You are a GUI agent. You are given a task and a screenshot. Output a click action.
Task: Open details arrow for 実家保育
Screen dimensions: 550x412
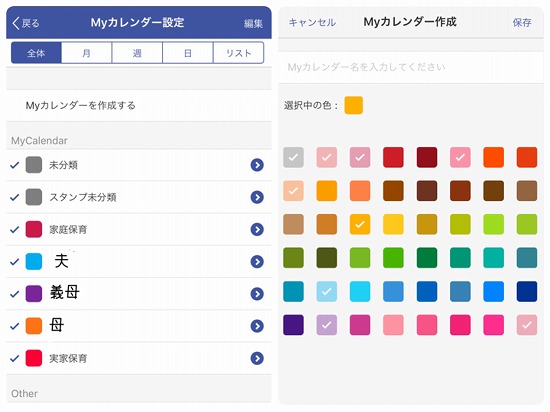coord(257,358)
